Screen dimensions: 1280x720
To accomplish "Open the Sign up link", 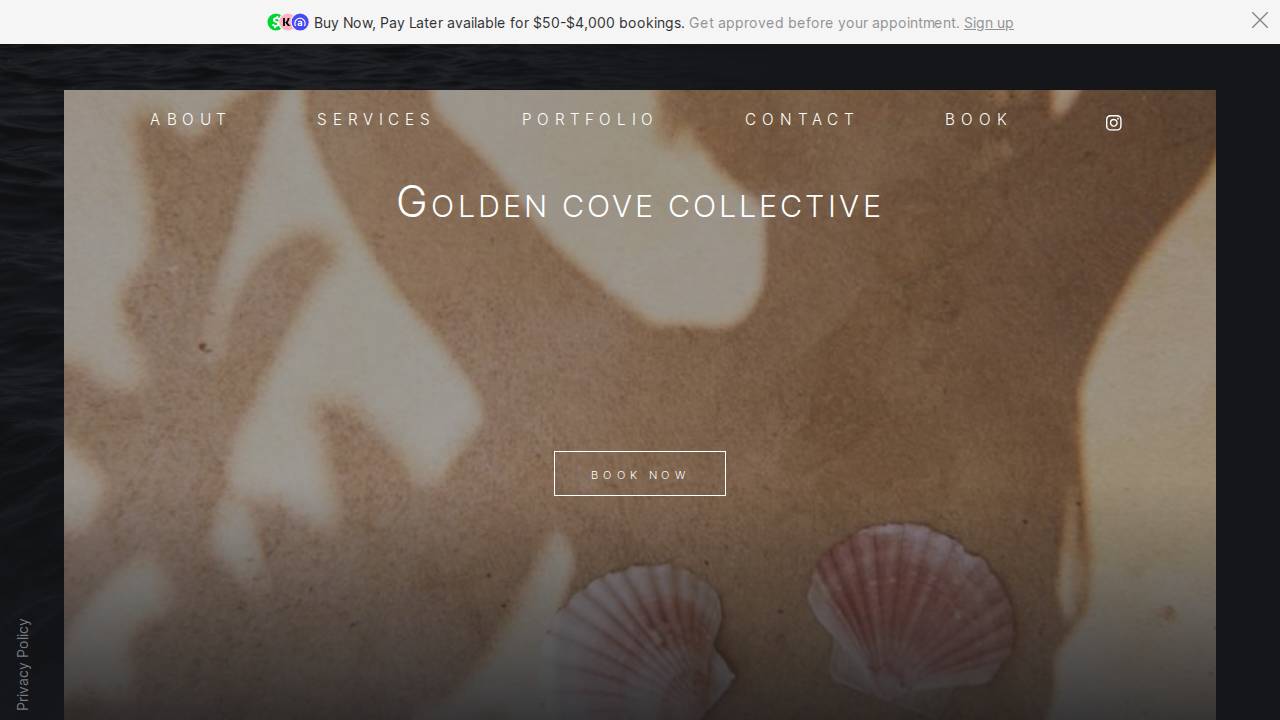I will click(988, 23).
